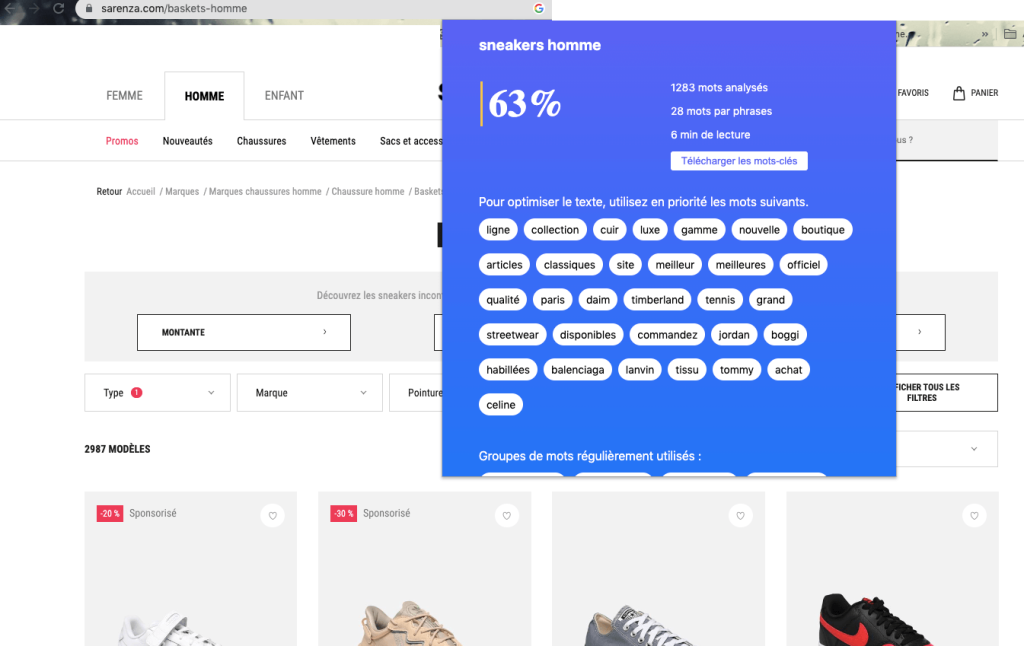Click the 'ligne' keyword chip

coord(498,230)
